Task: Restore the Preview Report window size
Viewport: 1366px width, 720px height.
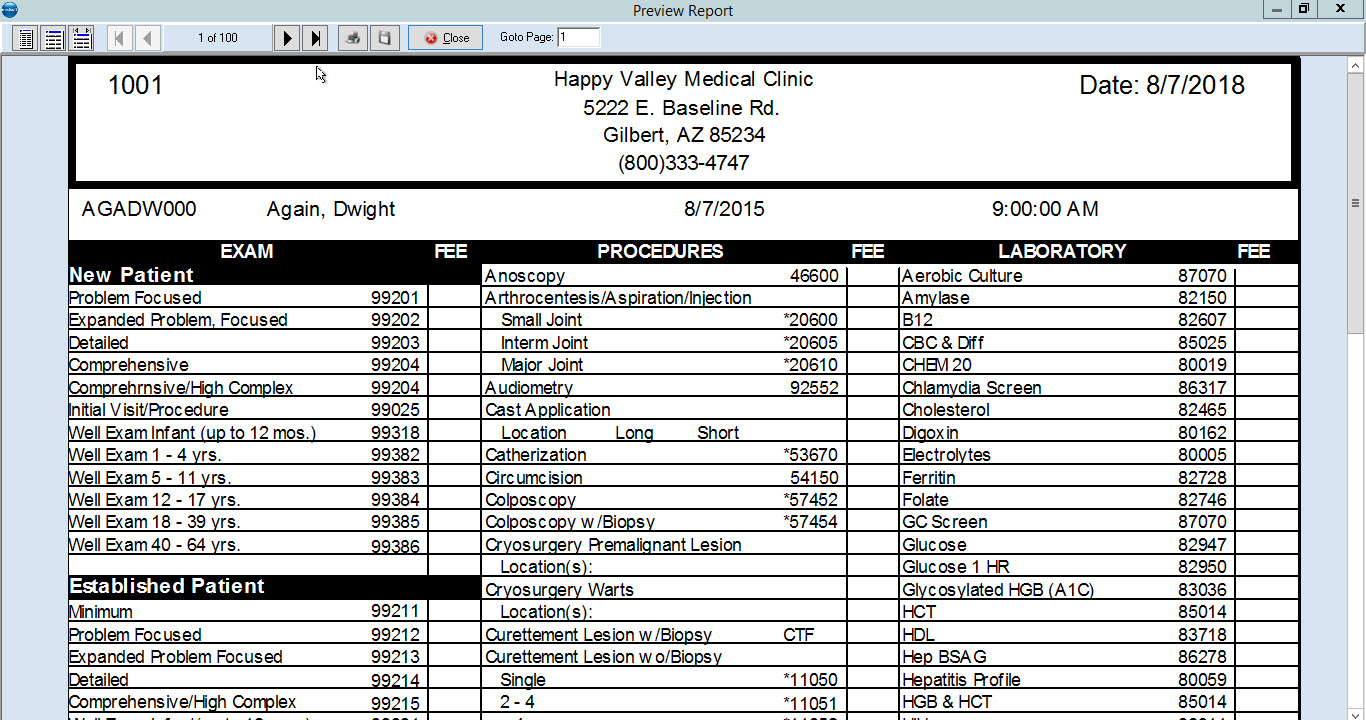Action: click(x=1303, y=9)
